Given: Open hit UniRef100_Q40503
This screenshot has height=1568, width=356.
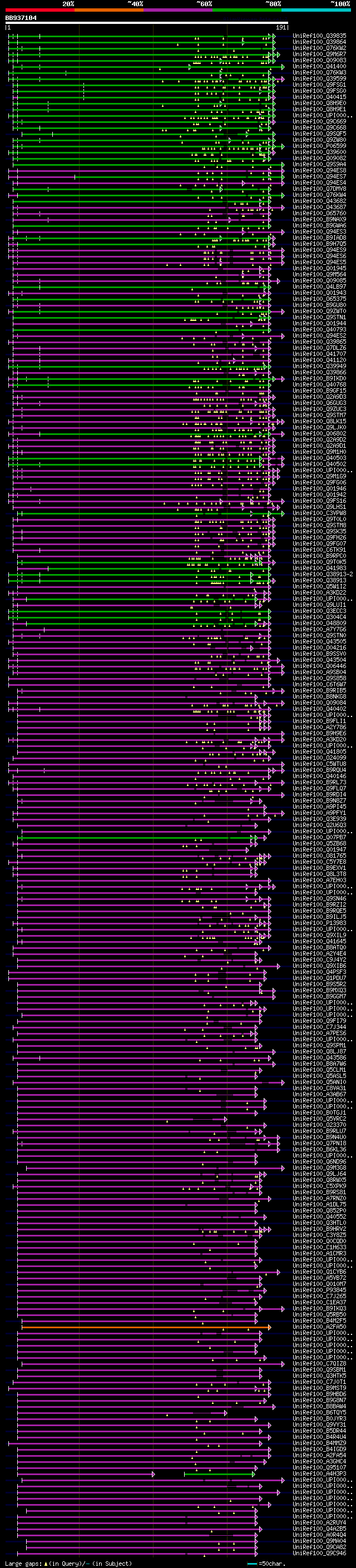Looking at the screenshot, I should click(x=319, y=458).
